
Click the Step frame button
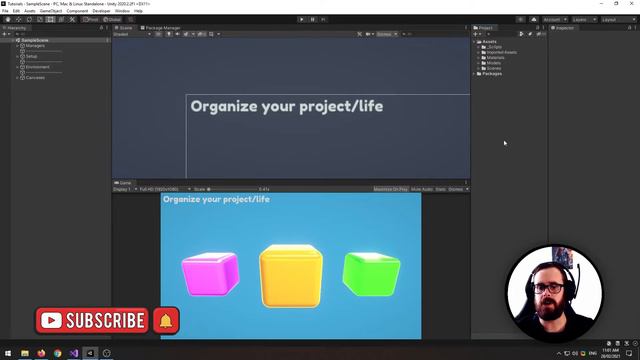click(324, 19)
